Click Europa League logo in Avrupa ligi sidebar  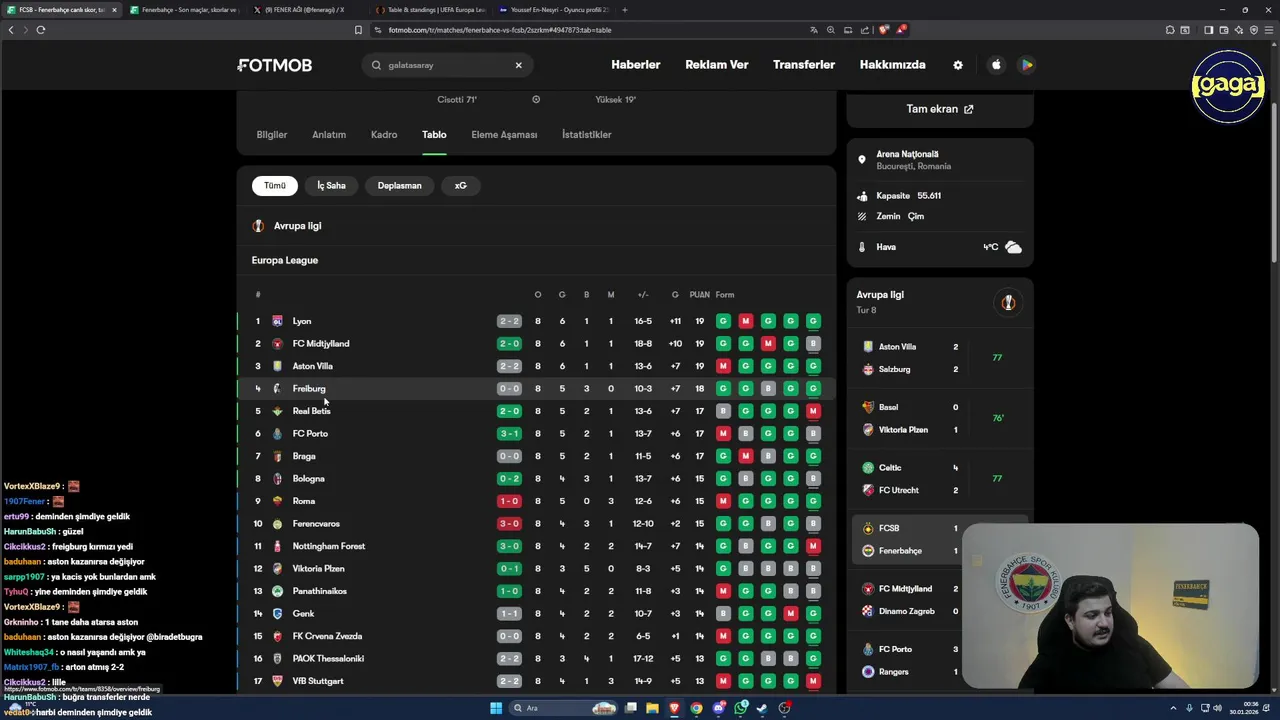(x=1008, y=303)
